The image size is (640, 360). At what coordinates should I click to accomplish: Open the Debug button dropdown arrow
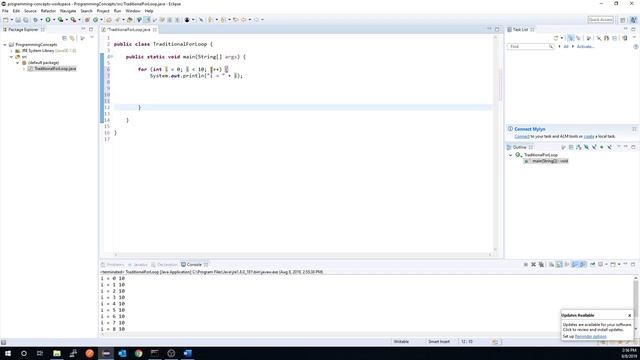tap(41, 20)
